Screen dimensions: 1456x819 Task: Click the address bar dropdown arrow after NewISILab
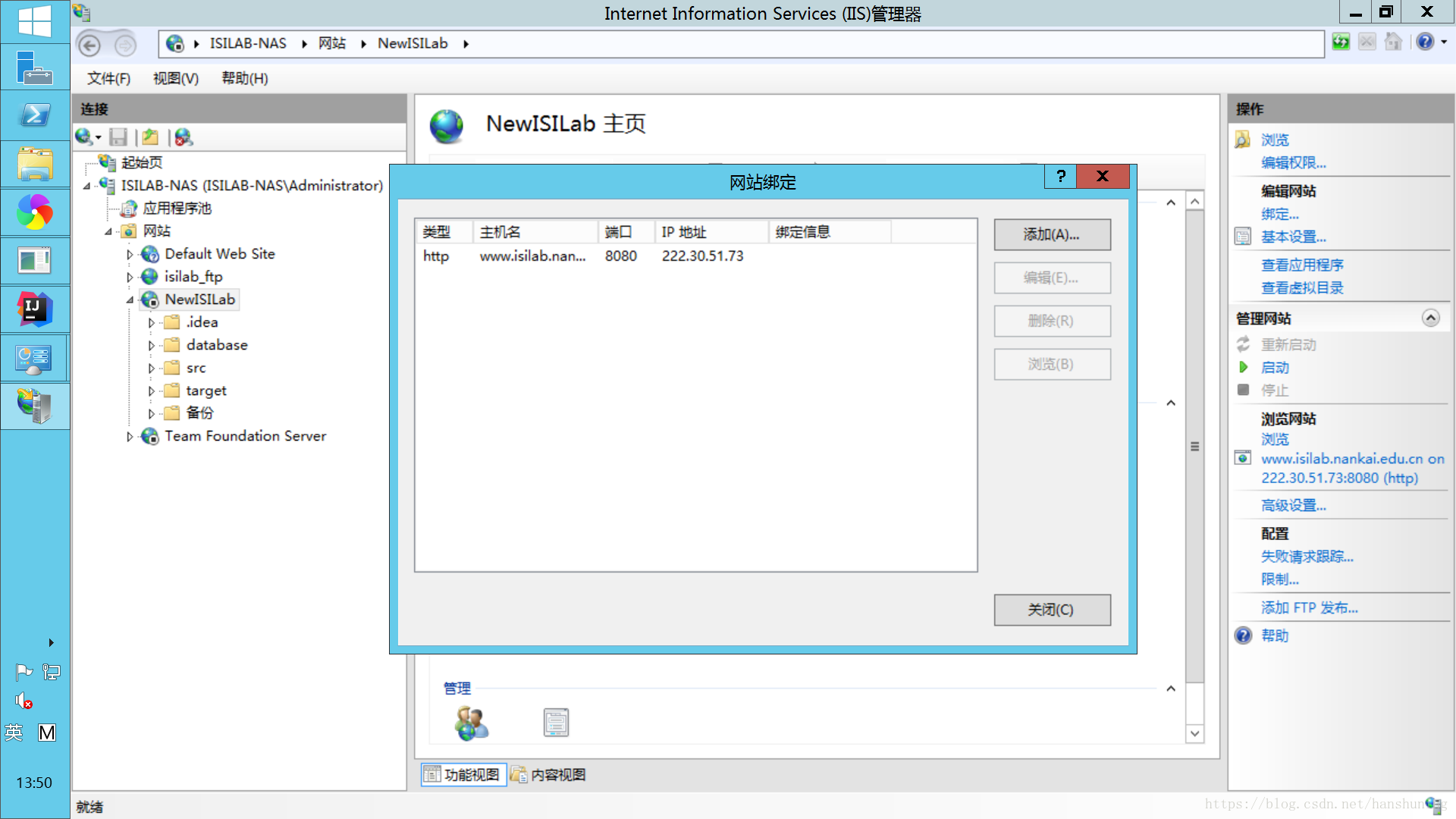coord(466,44)
